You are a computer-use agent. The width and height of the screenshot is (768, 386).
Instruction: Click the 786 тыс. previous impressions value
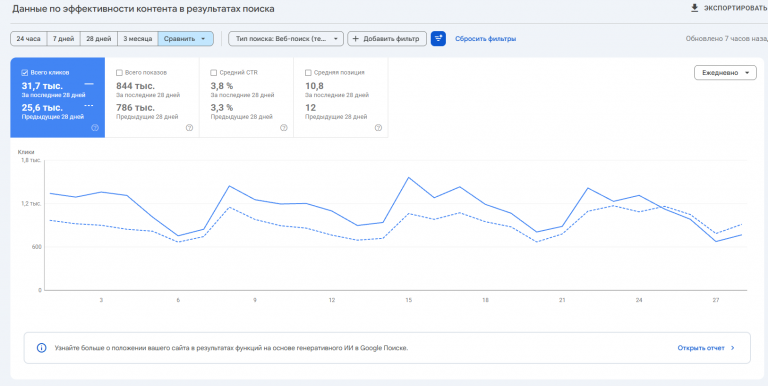click(x=136, y=108)
